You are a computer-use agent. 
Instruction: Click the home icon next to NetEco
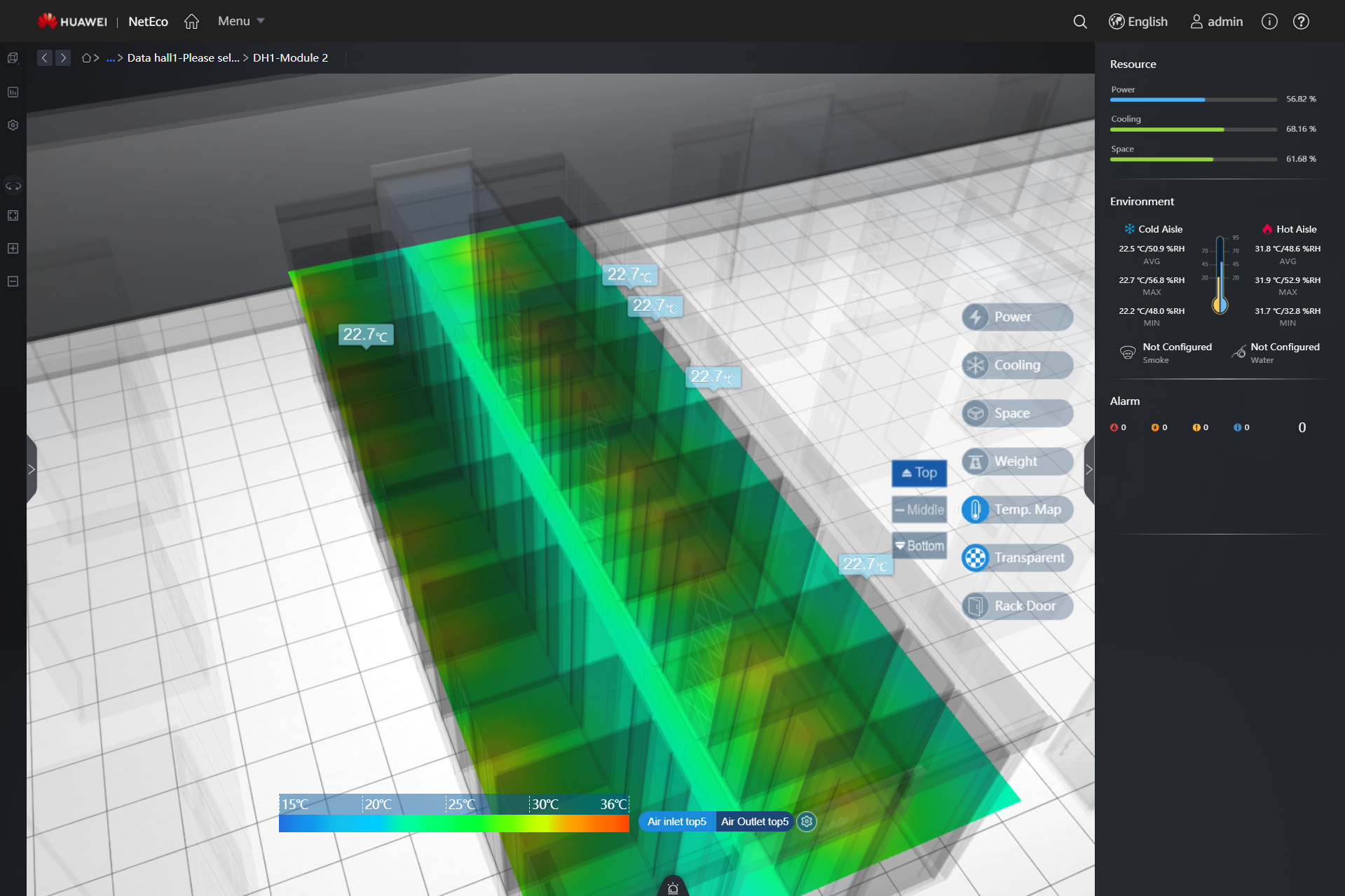[x=191, y=22]
